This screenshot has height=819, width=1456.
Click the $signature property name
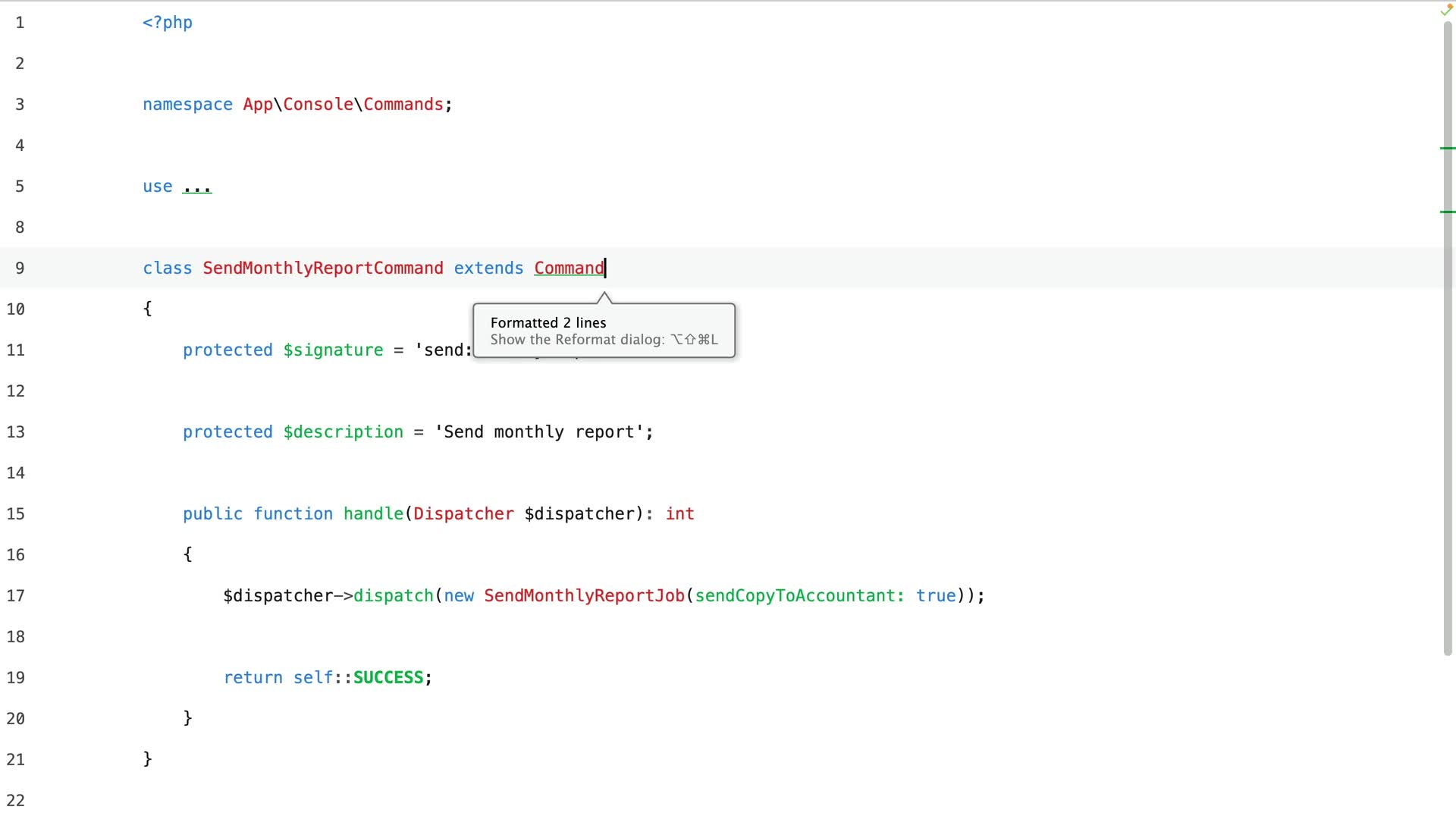point(333,350)
